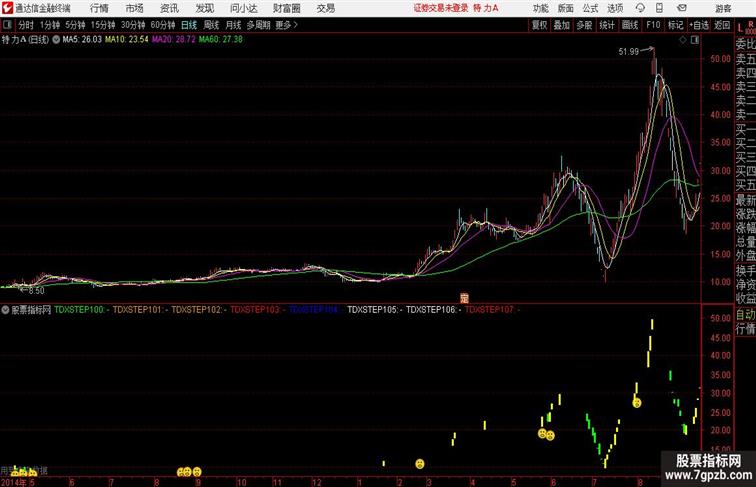The width and height of the screenshot is (756, 487).
Task: Click the 复权 toolbar button
Action: [x=540, y=25]
